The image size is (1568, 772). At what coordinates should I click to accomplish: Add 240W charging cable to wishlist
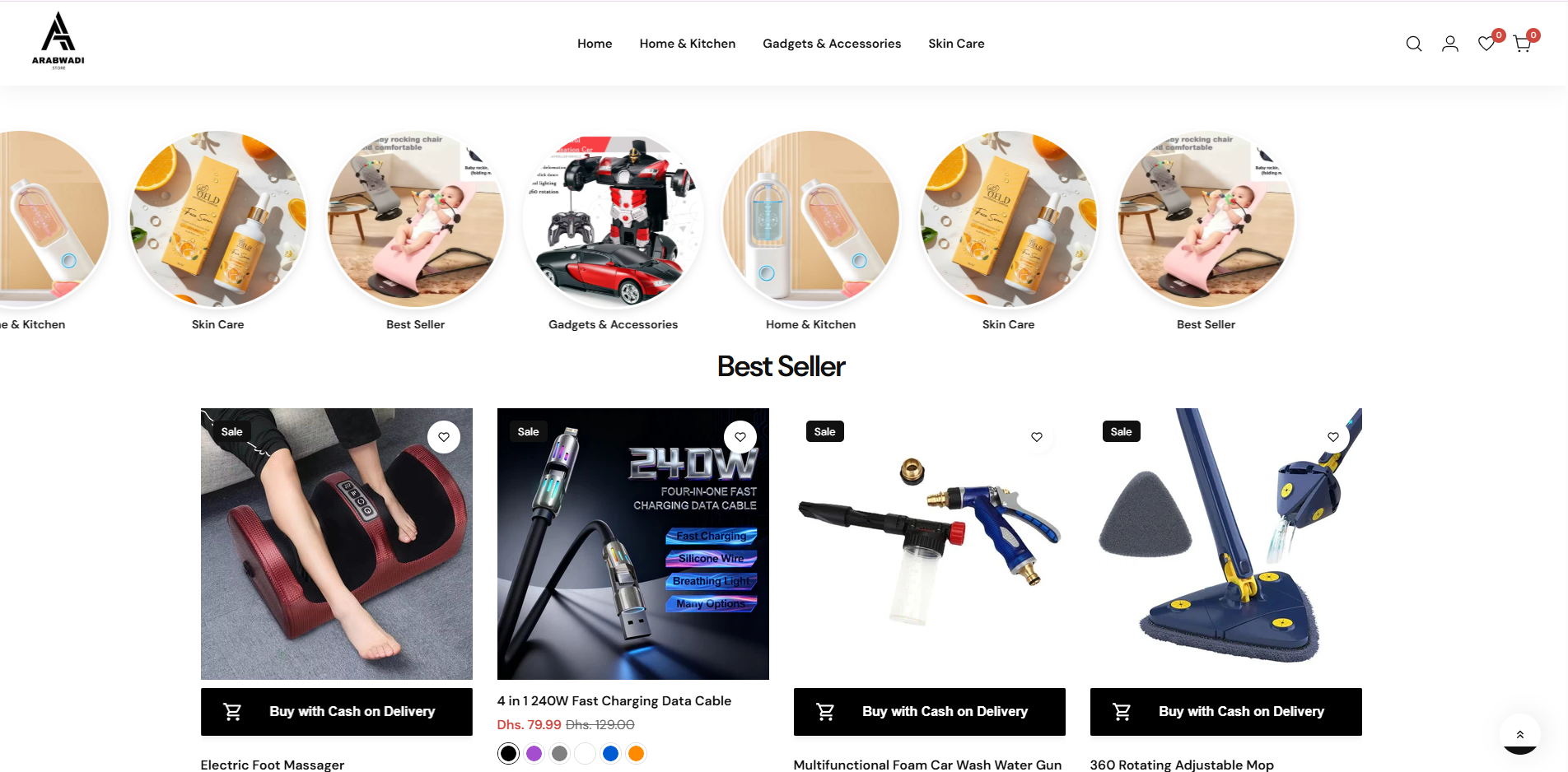coord(740,437)
